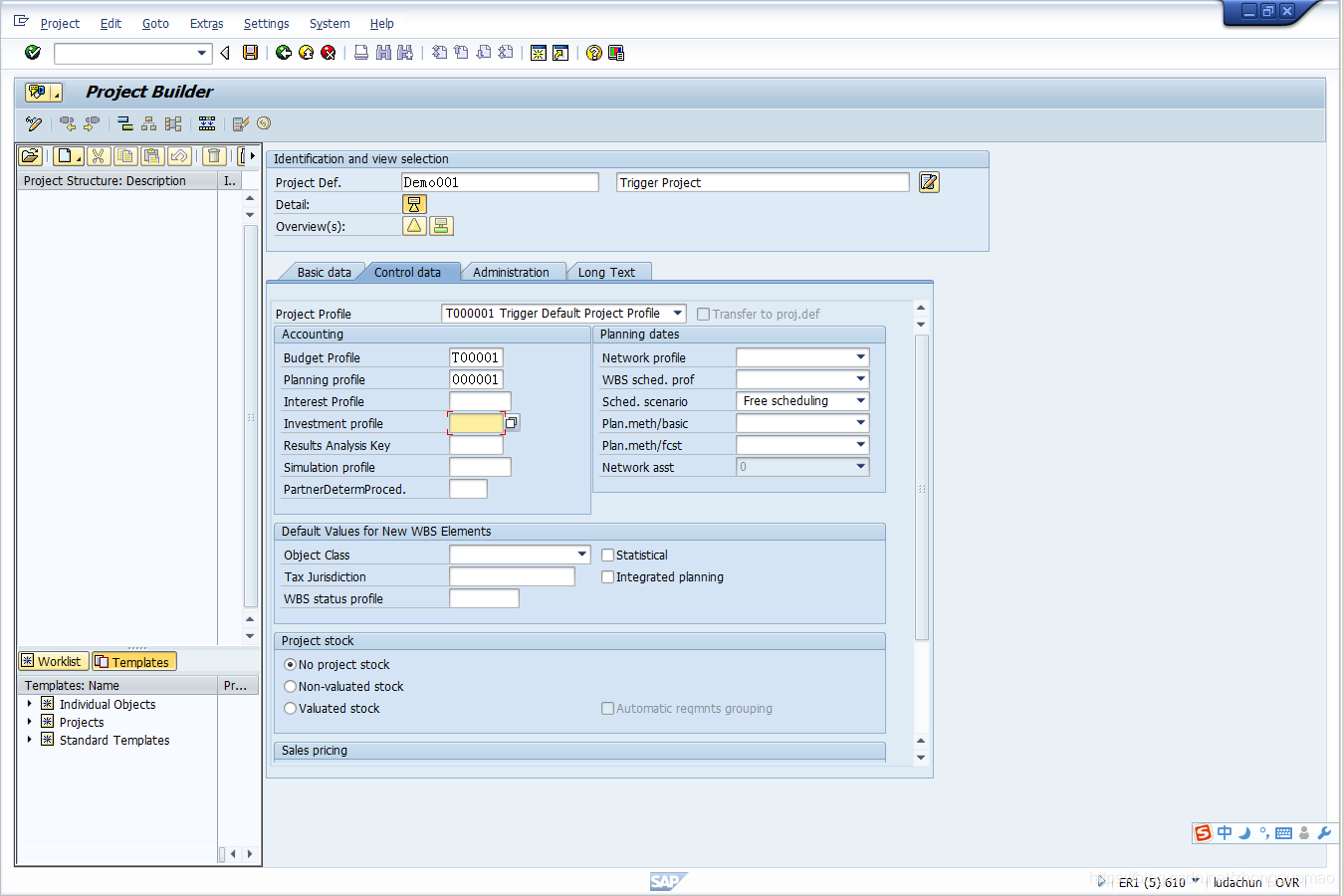Open the Extras menu
Image resolution: width=1344 pixels, height=896 pixels.
click(206, 23)
